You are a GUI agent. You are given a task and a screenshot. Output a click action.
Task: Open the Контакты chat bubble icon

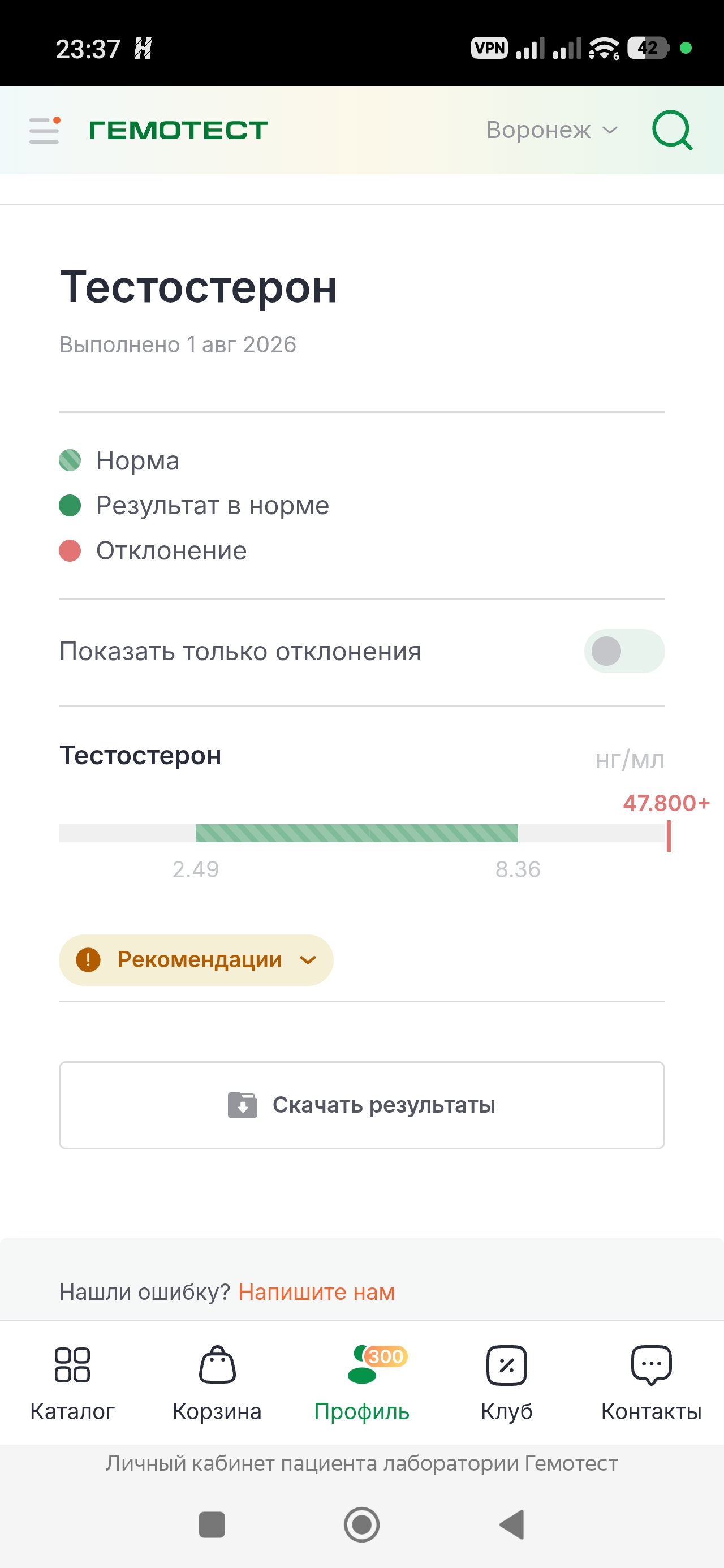(651, 1365)
